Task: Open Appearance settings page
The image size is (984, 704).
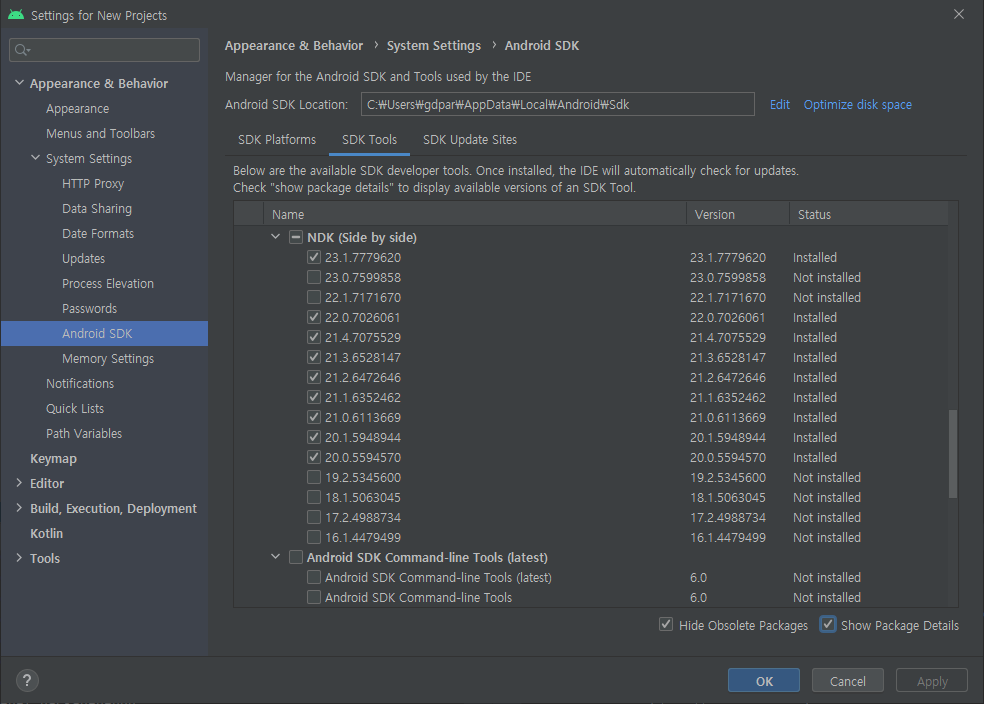Action: [77, 109]
